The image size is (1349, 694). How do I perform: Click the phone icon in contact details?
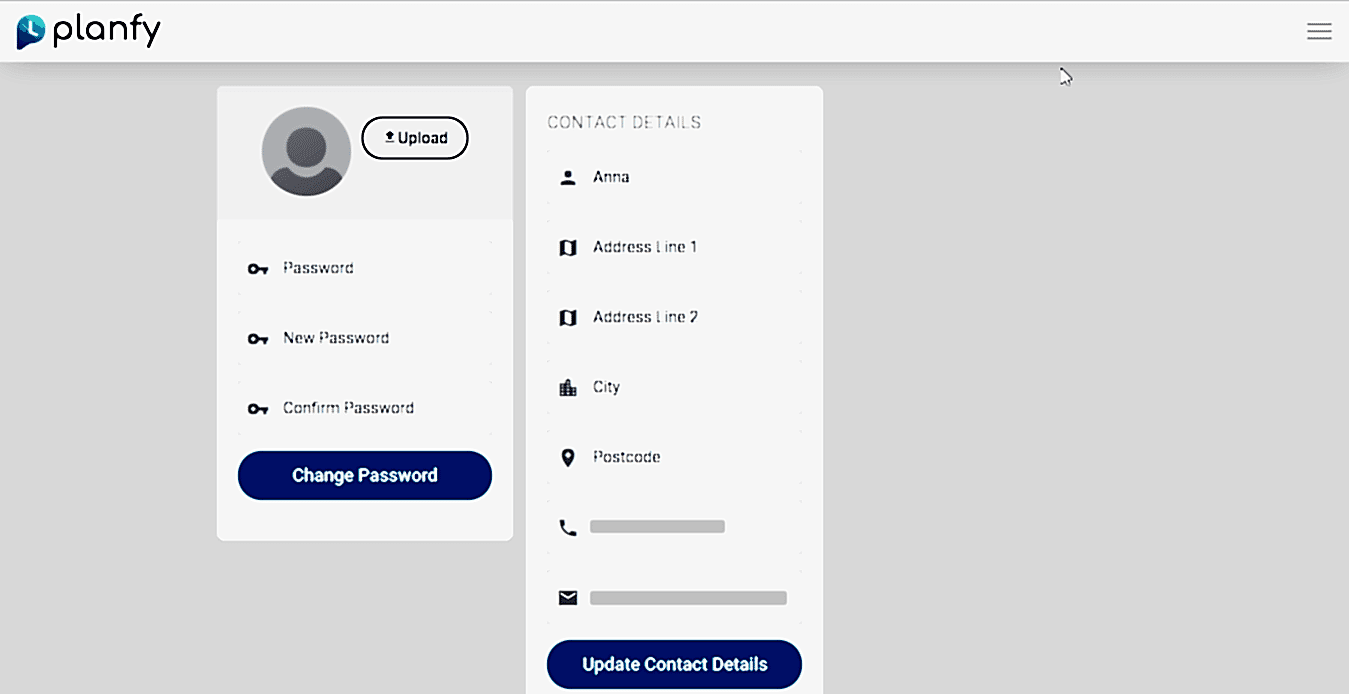pyautogui.click(x=568, y=528)
